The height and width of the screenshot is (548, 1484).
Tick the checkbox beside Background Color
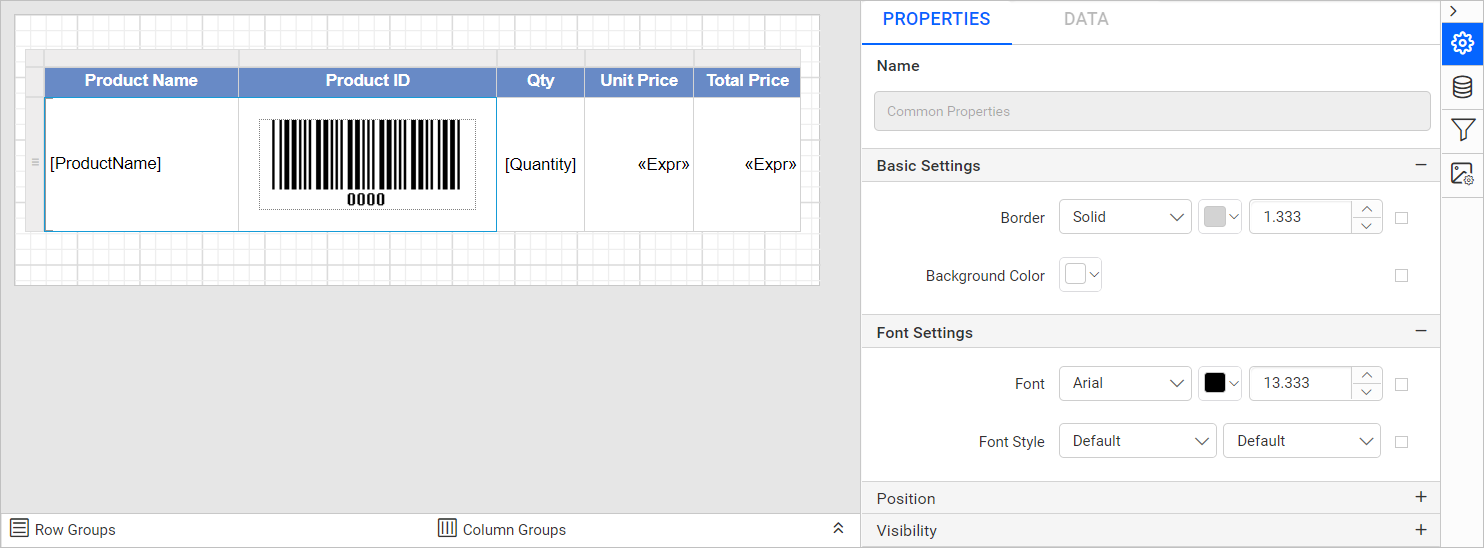[x=1401, y=276]
